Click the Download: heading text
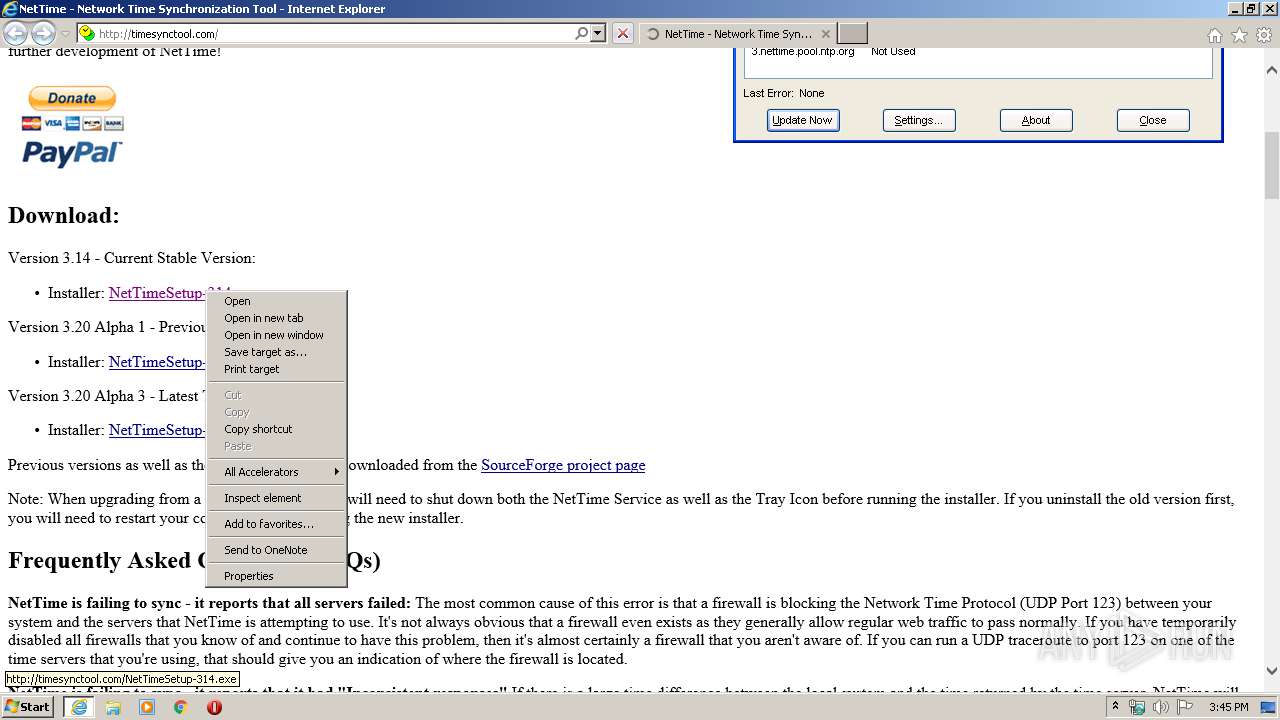 click(x=64, y=216)
